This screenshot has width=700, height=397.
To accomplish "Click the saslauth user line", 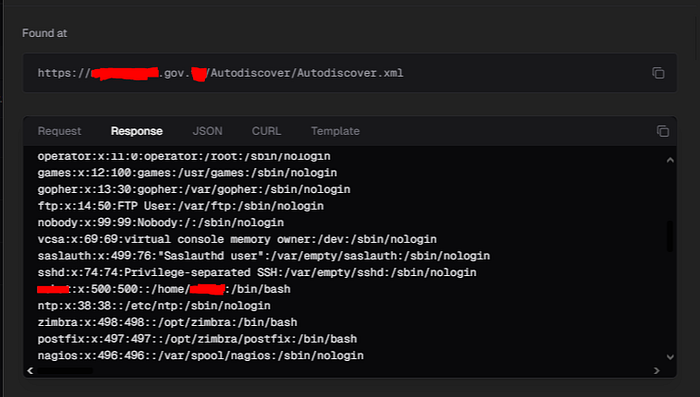I will pos(263,255).
